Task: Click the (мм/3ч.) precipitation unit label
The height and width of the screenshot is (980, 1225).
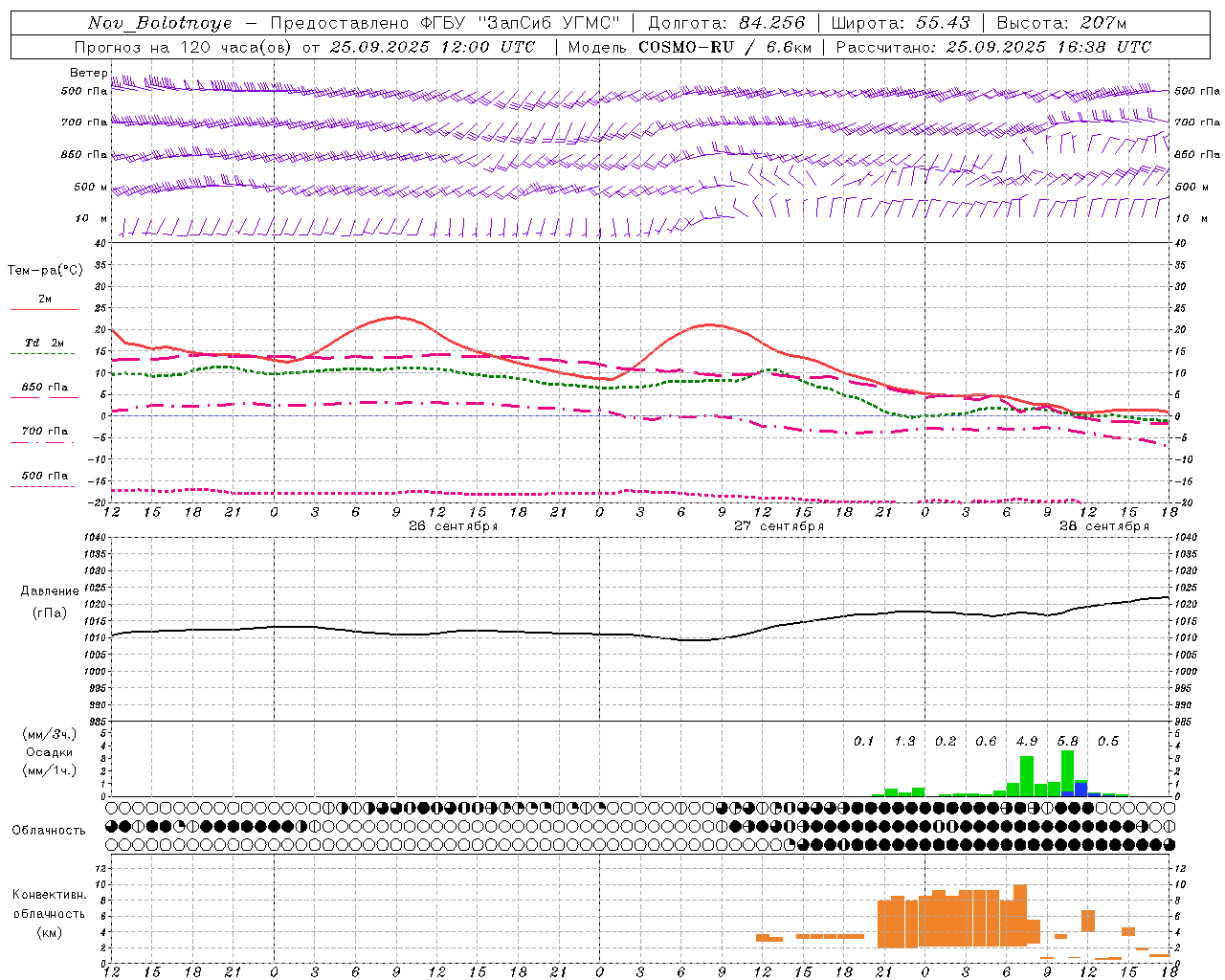Action: pyautogui.click(x=49, y=735)
